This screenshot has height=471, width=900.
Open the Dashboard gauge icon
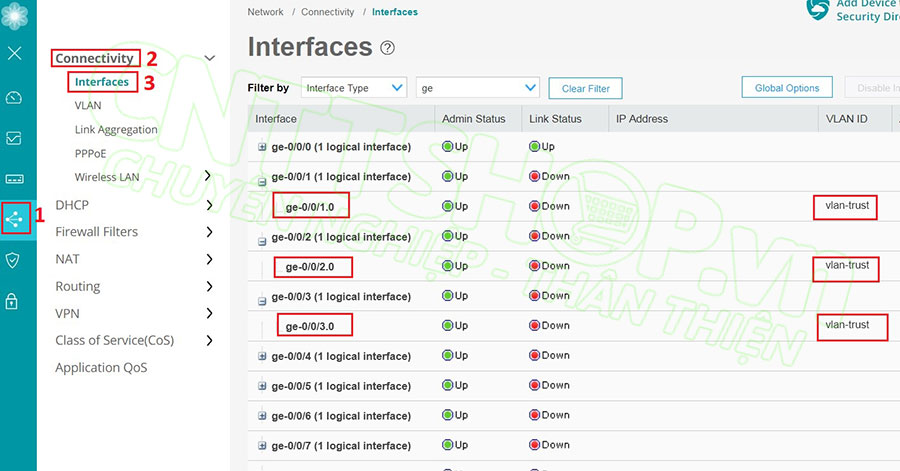[15, 97]
